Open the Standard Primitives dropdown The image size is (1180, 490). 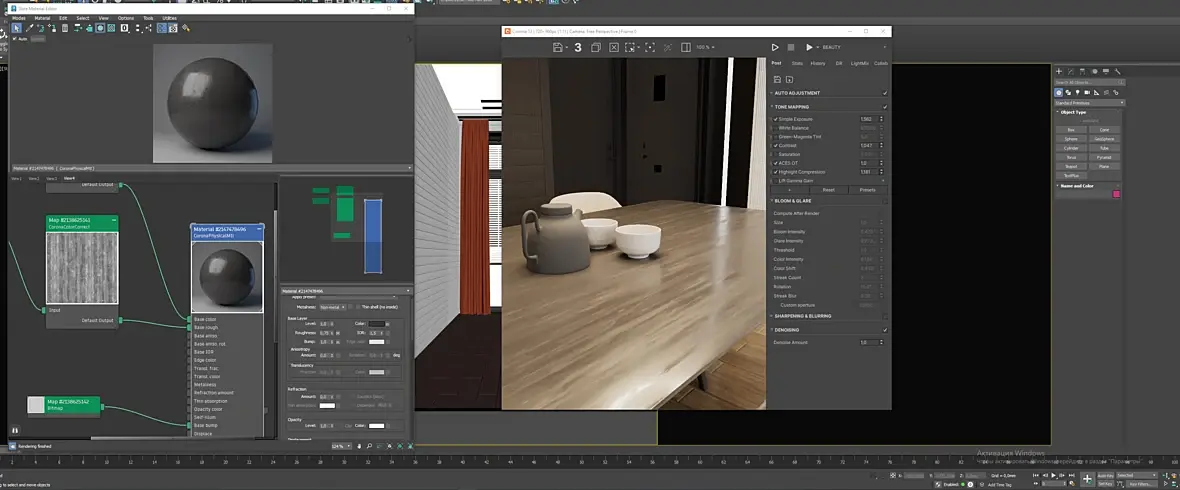point(1090,103)
